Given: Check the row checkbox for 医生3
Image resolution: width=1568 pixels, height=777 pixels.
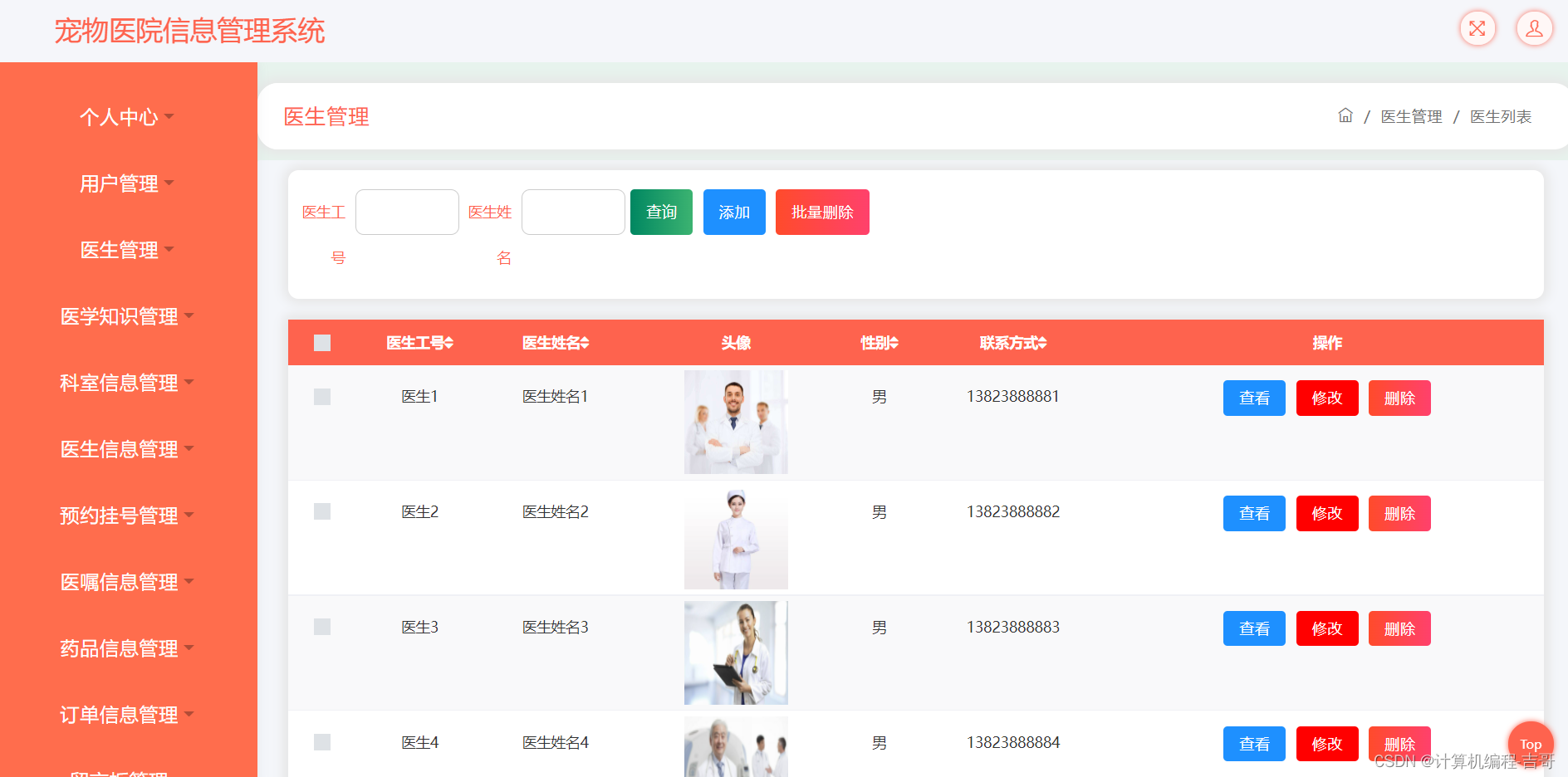Looking at the screenshot, I should 322,627.
